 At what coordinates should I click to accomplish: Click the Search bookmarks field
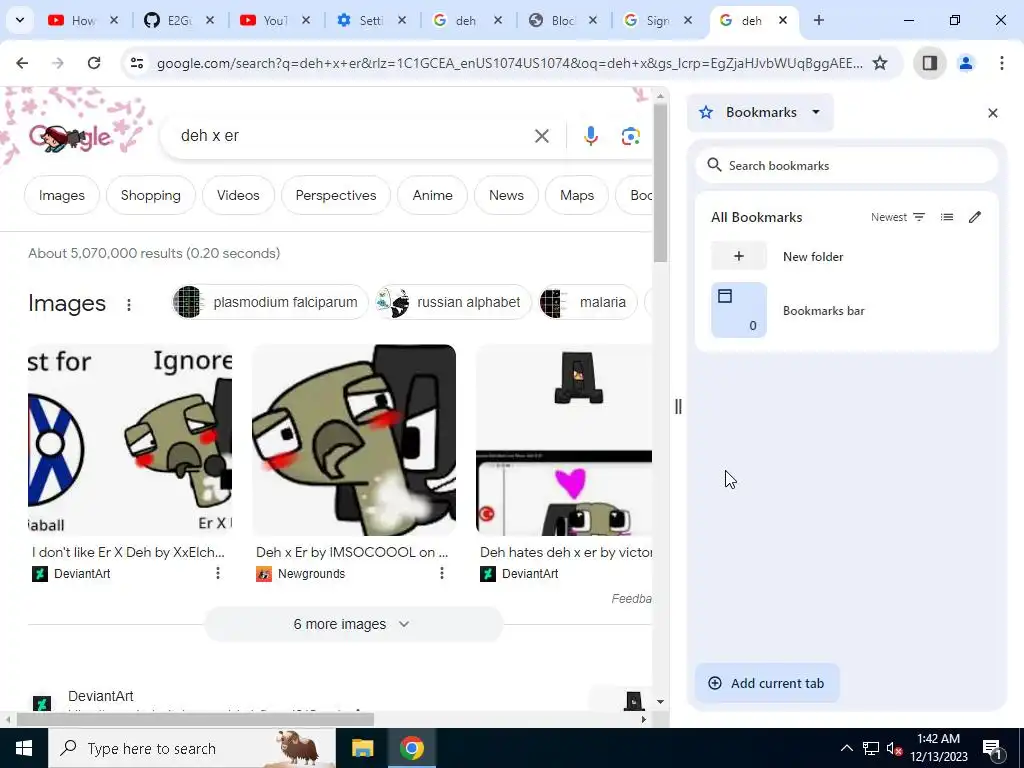click(x=847, y=166)
